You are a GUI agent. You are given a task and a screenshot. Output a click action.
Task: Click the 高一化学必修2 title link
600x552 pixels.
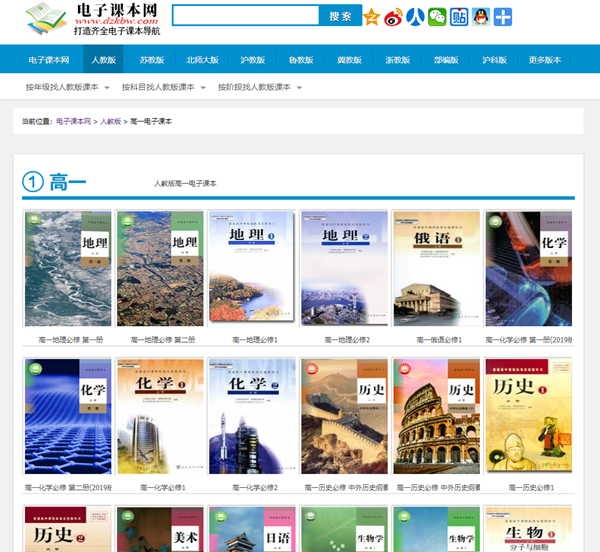click(x=255, y=488)
